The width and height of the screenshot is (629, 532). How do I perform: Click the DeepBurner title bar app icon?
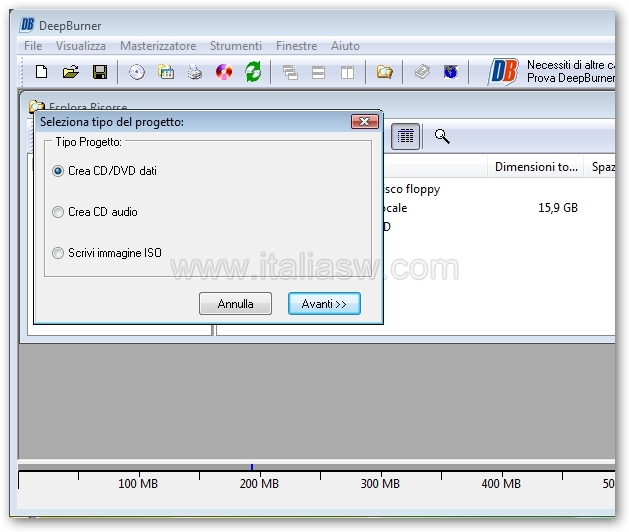(27, 25)
